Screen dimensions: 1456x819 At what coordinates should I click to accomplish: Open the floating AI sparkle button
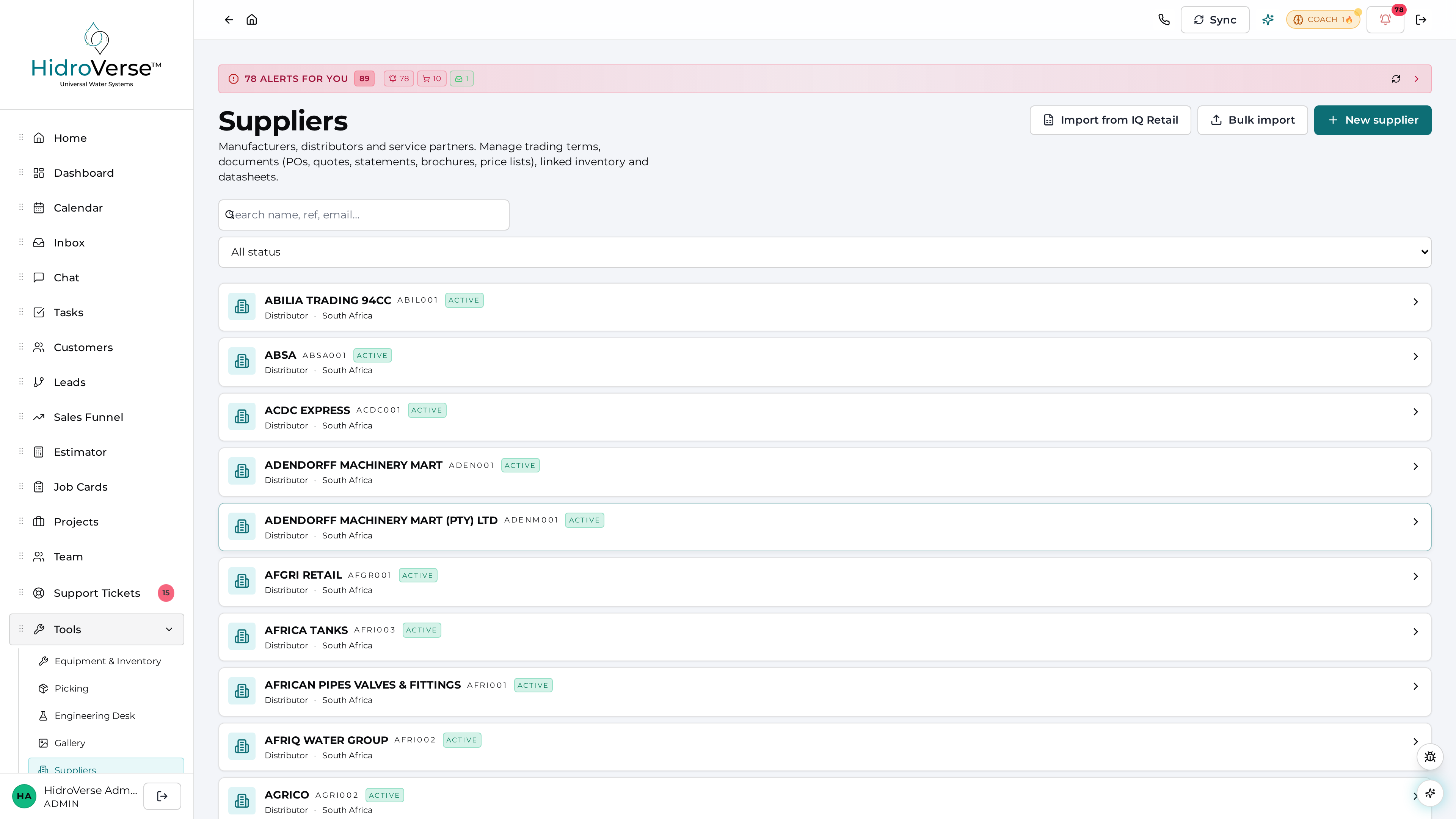[1430, 793]
